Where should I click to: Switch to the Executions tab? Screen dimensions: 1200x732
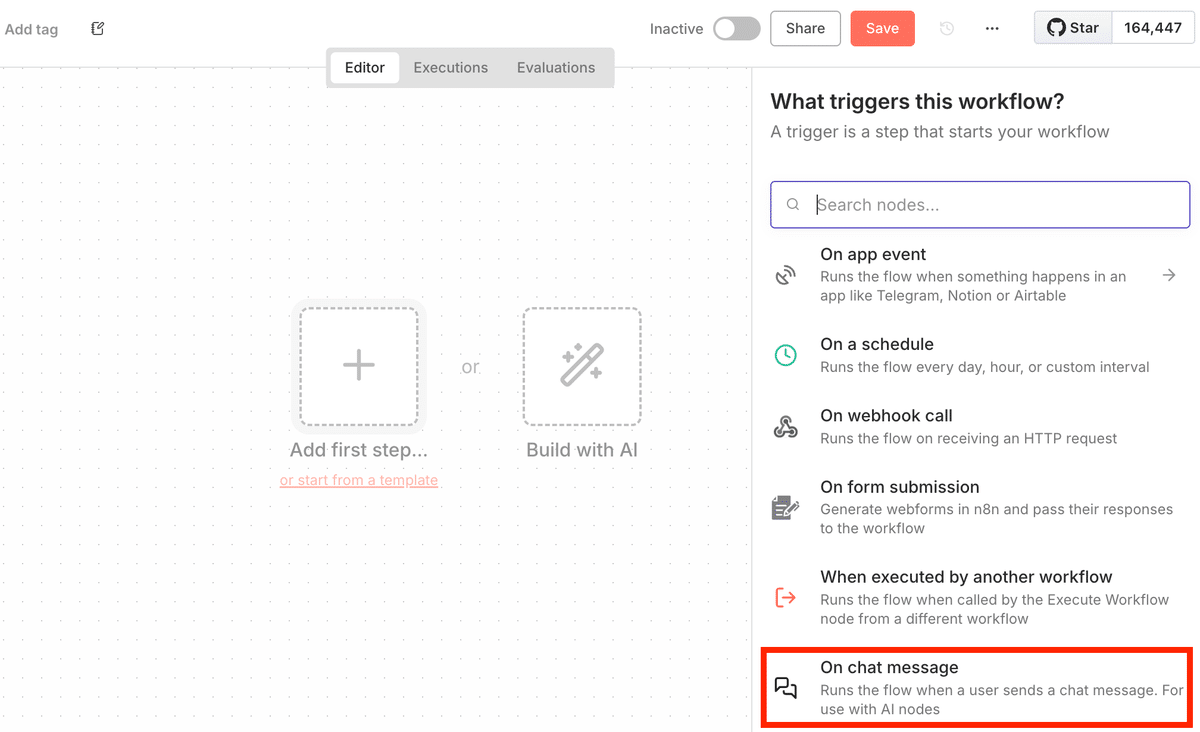tap(451, 68)
